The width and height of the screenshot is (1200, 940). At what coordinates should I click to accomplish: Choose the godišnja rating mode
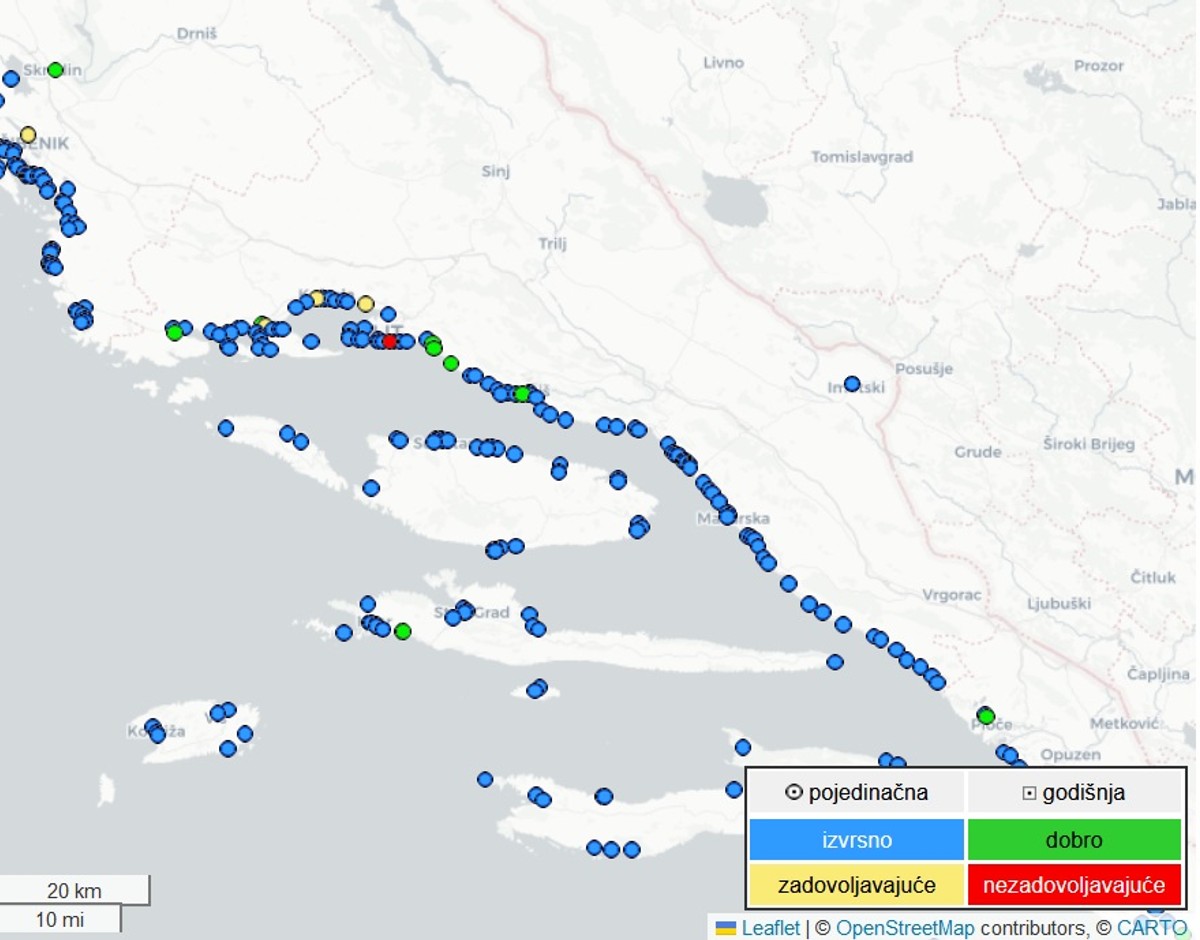pyautogui.click(x=1074, y=793)
